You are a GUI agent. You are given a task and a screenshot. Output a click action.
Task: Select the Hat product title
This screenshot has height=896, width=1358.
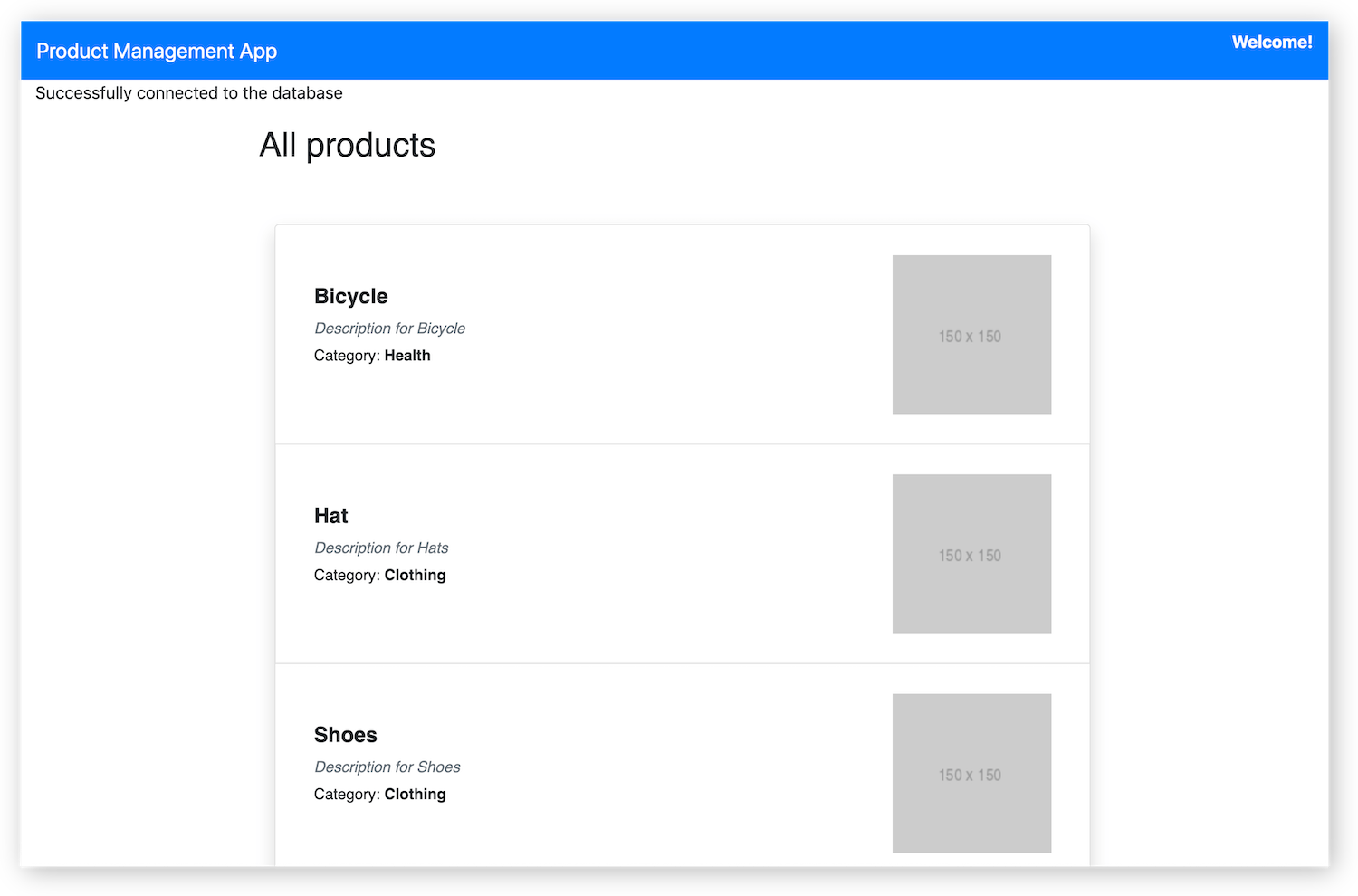[330, 515]
